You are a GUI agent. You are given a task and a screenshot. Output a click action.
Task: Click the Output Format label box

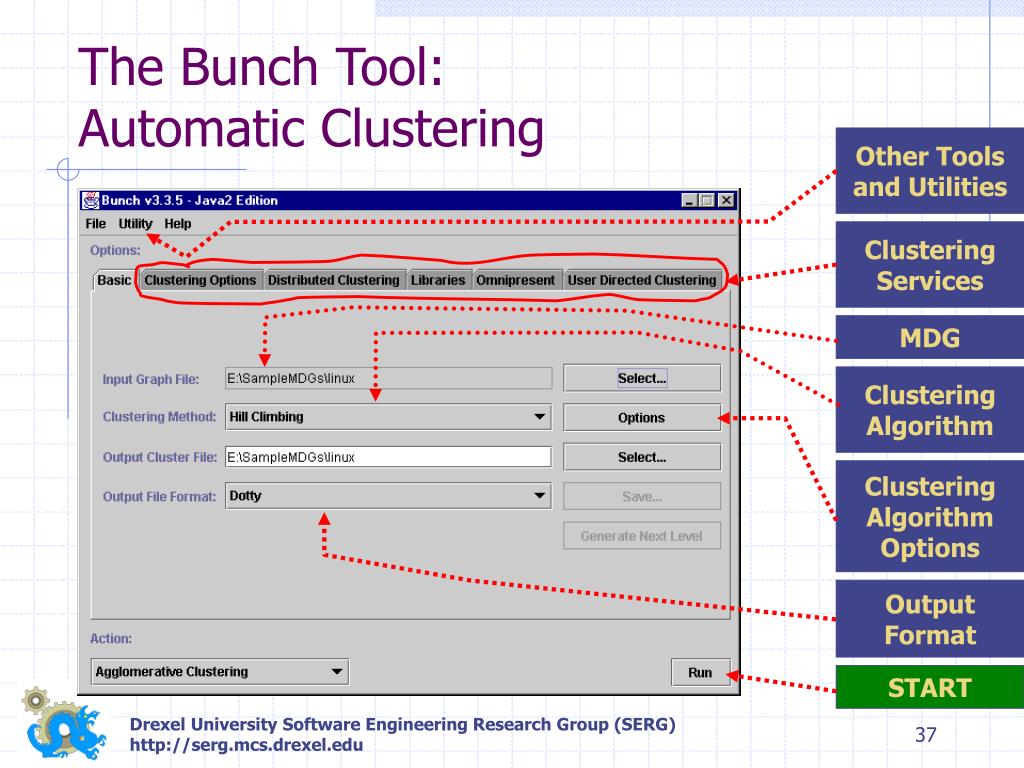pos(930,619)
